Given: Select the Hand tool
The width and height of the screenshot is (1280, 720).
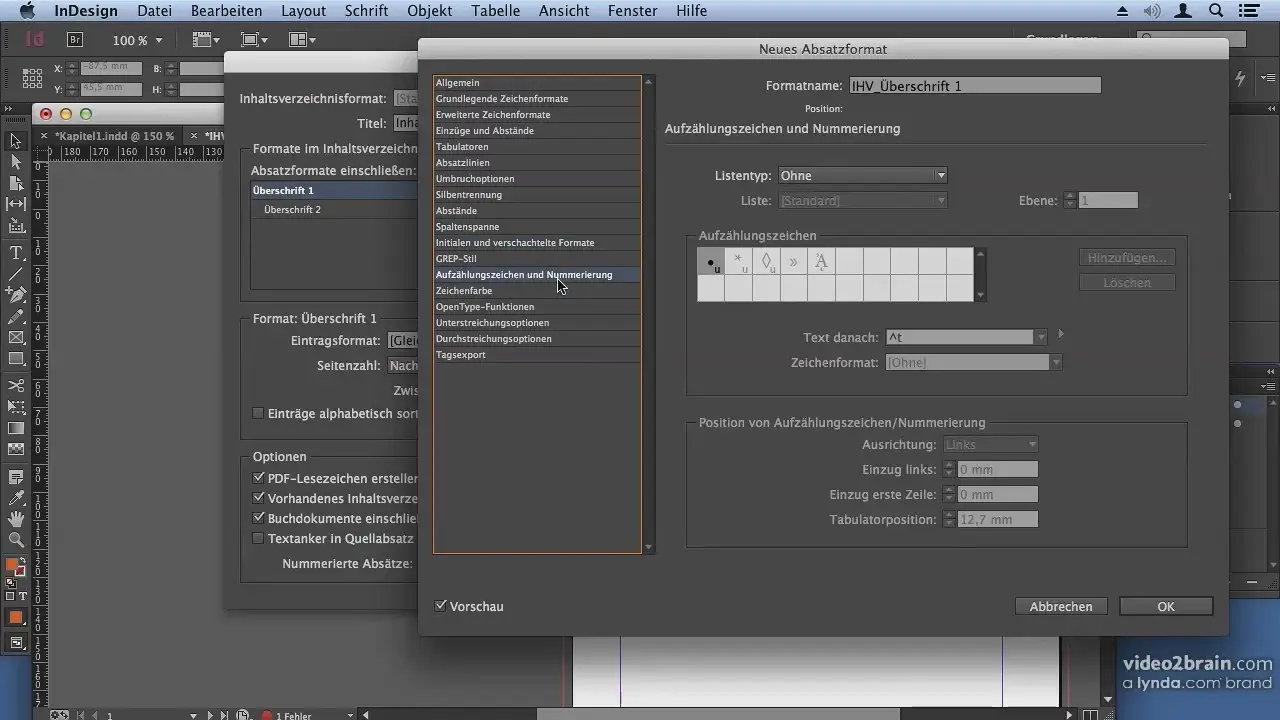Looking at the screenshot, I should pos(16,519).
